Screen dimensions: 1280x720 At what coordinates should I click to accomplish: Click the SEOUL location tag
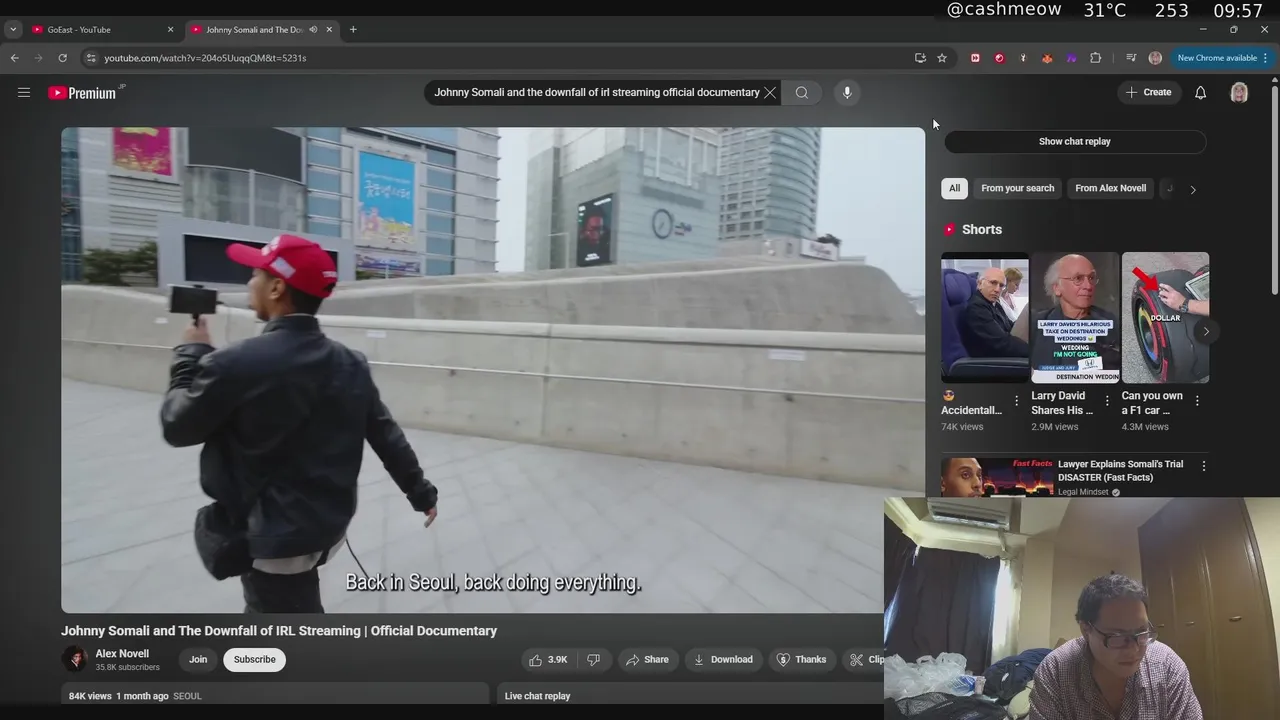click(187, 696)
